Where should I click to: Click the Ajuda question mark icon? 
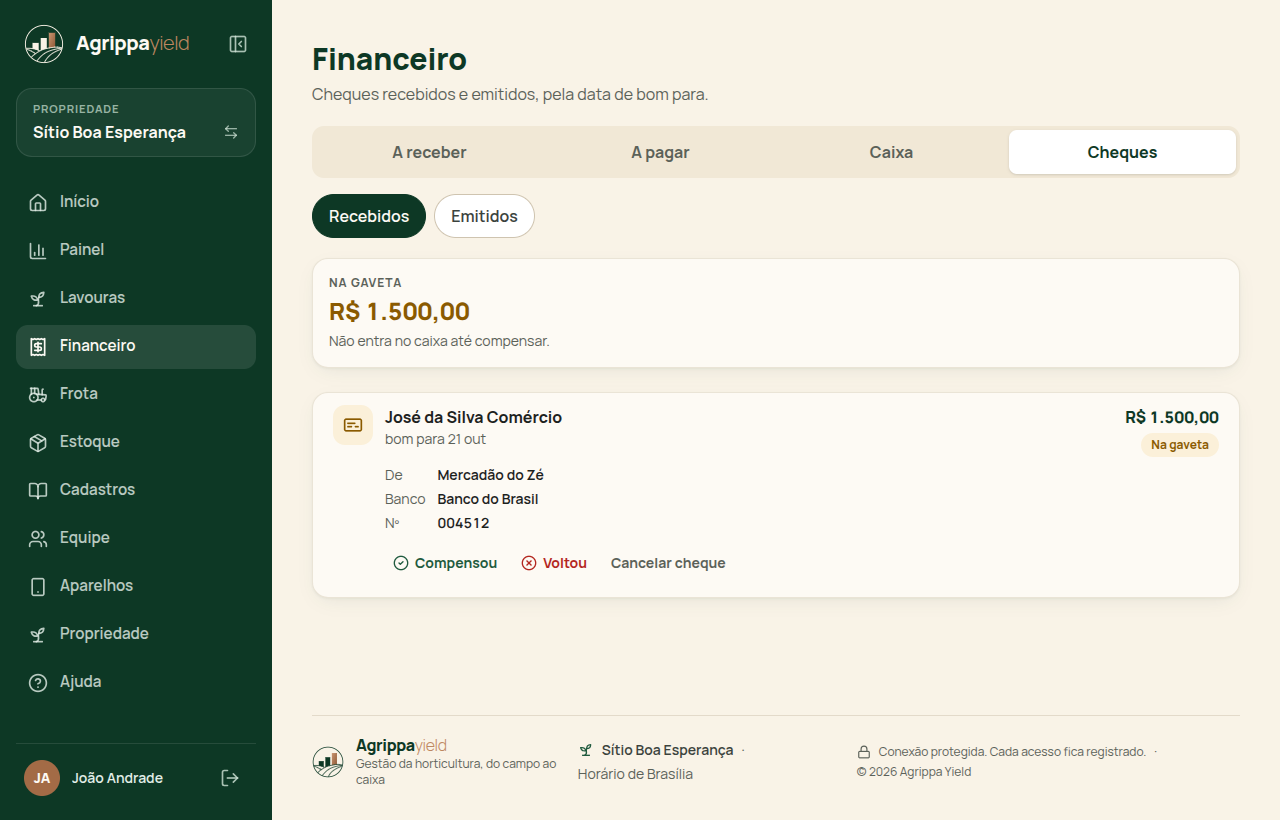click(38, 682)
